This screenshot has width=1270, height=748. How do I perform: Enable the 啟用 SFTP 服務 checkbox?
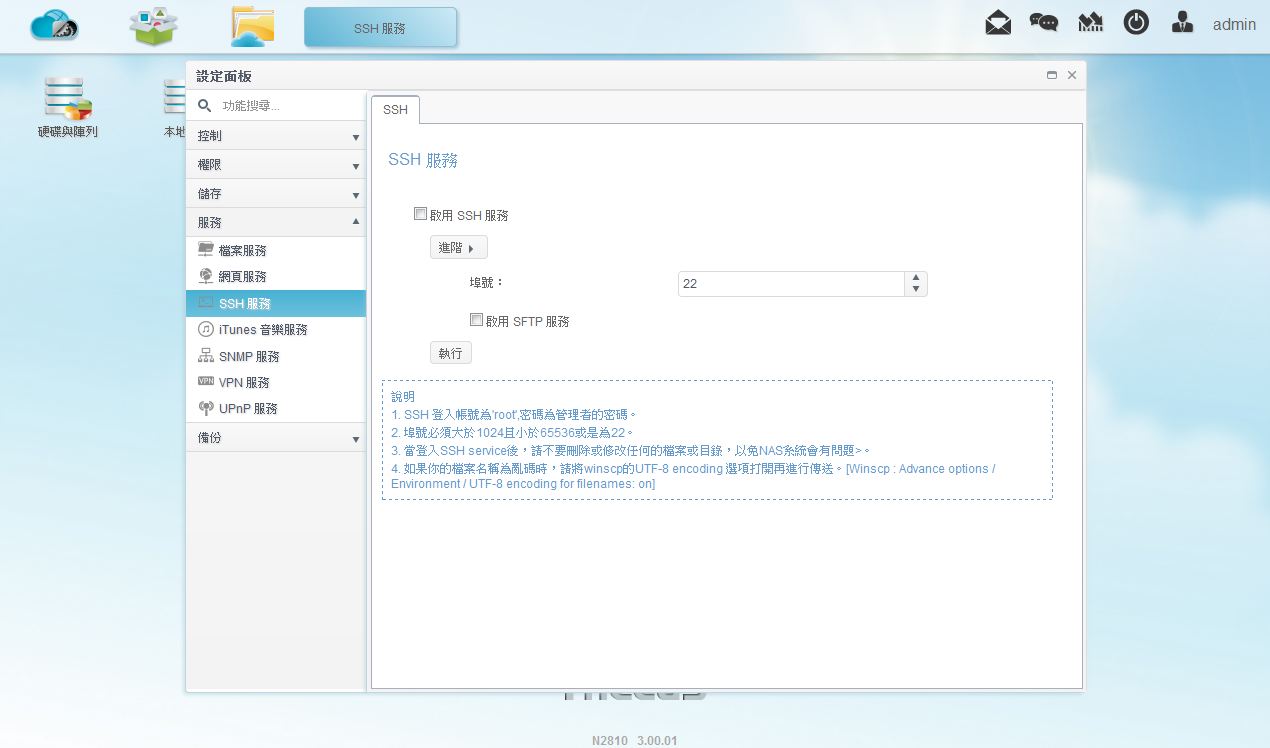477,320
